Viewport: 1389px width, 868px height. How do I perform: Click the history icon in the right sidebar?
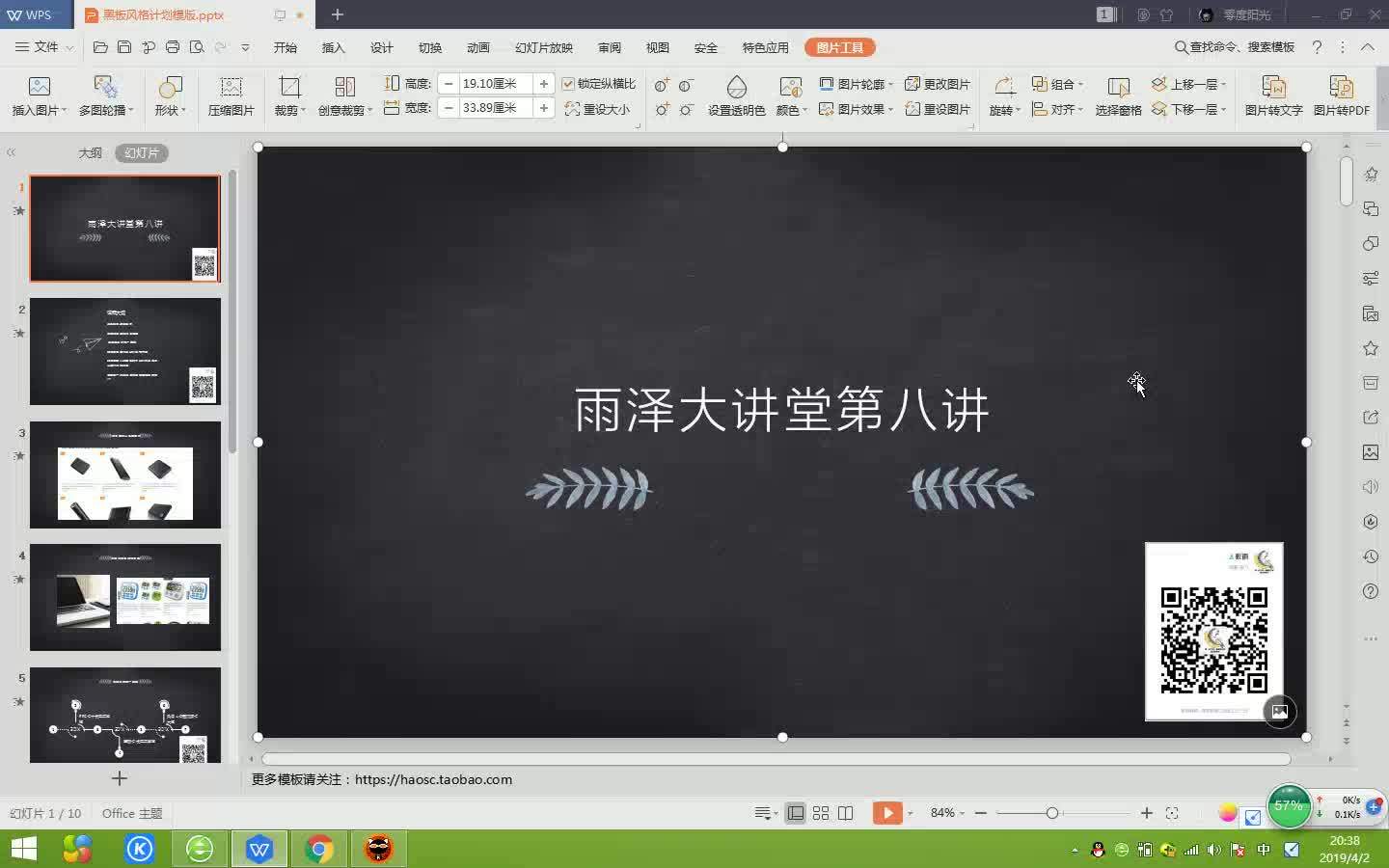[1371, 556]
